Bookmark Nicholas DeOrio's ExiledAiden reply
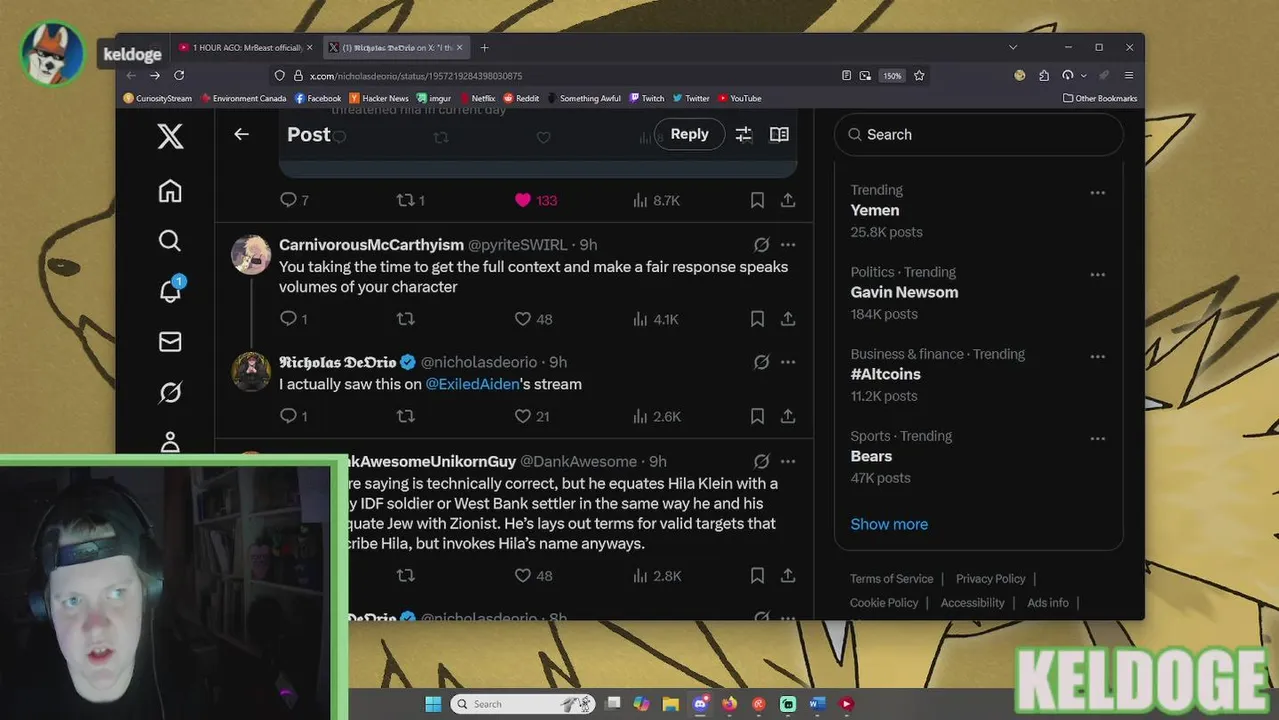Image resolution: width=1279 pixels, height=720 pixels. [757, 416]
